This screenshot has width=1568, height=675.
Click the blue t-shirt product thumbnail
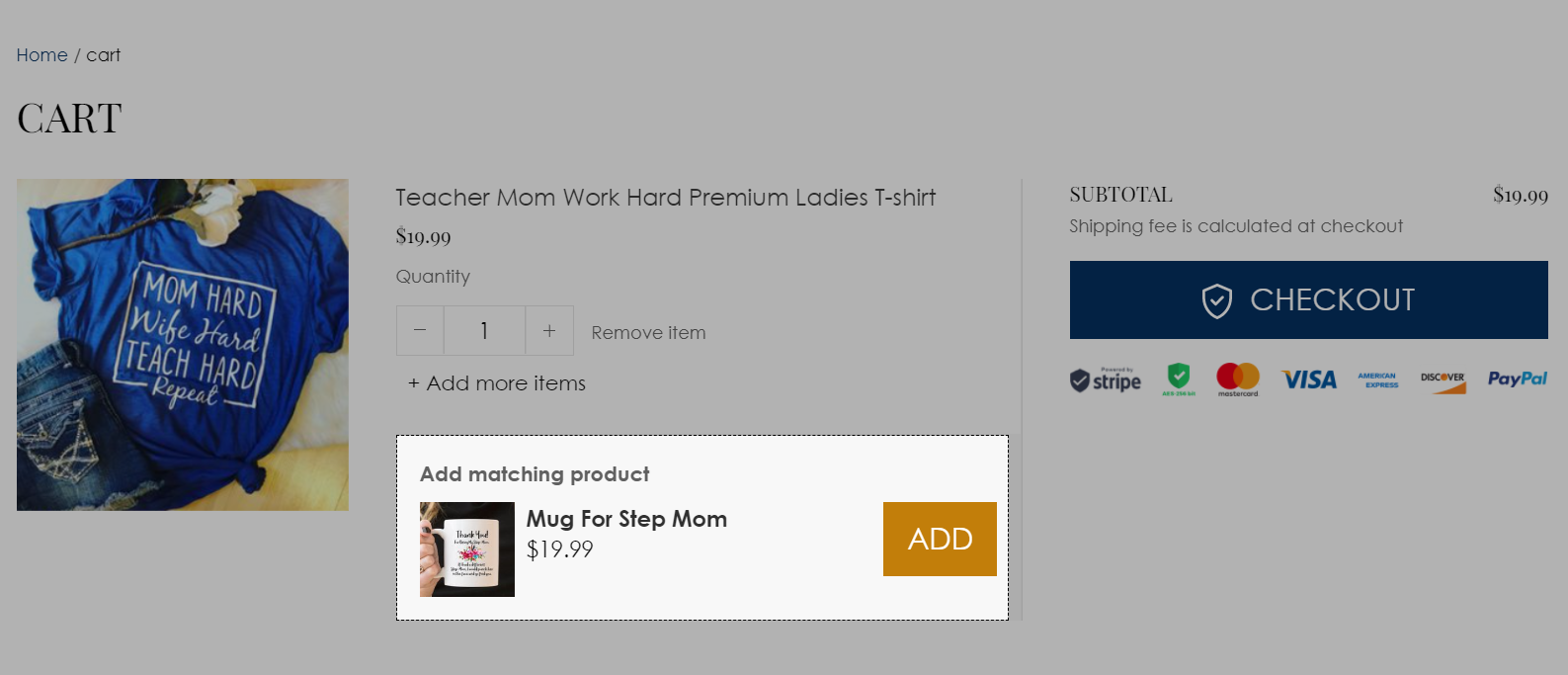[x=182, y=344]
